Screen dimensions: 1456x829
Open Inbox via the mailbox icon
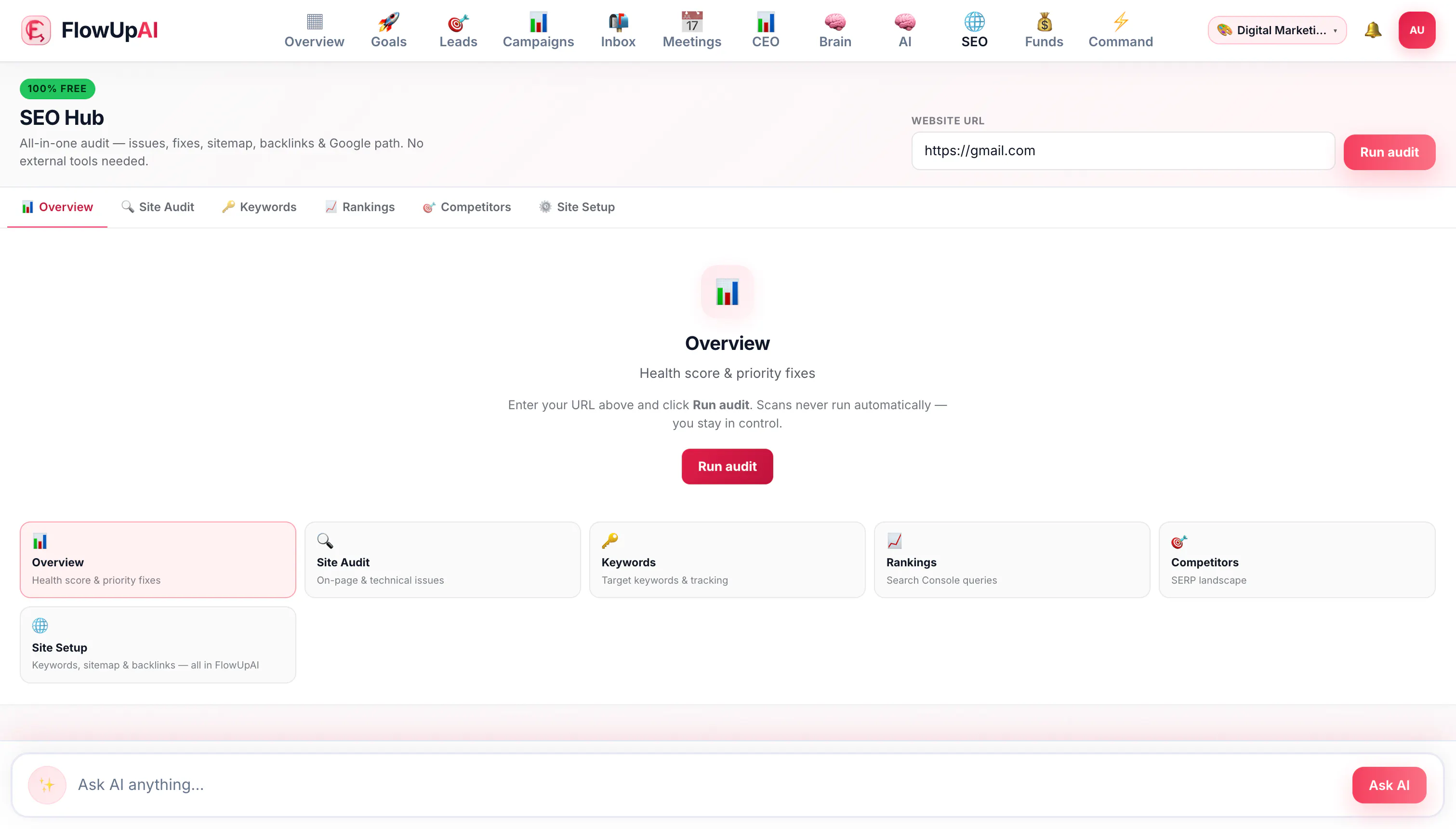click(x=618, y=22)
